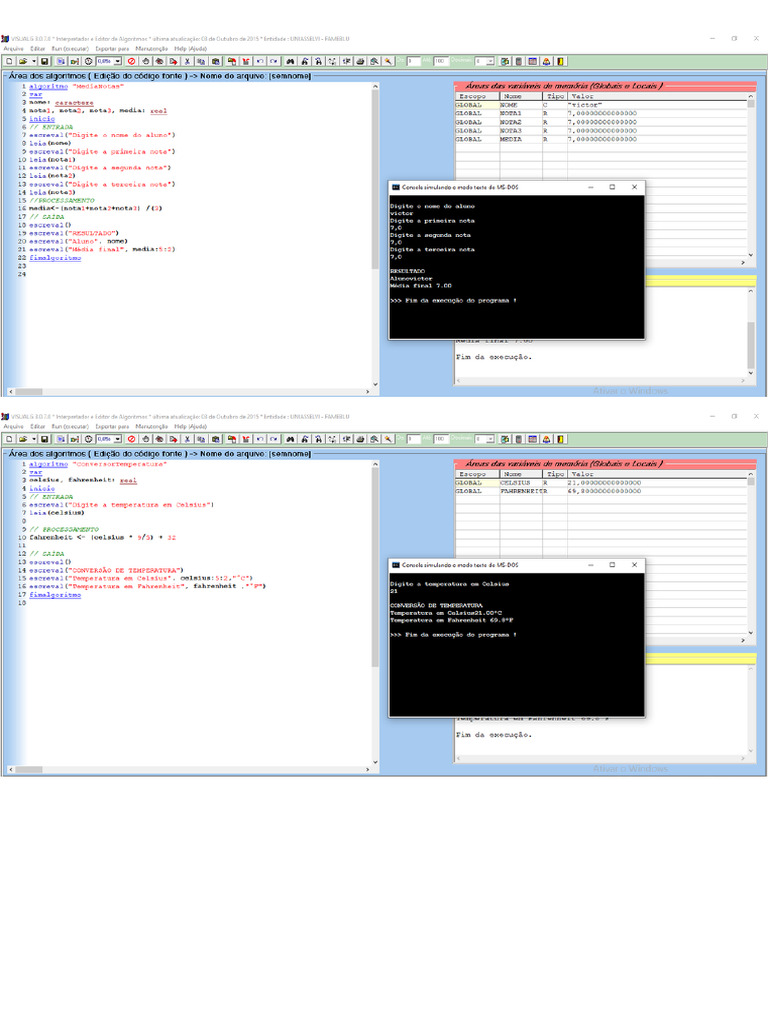The height and width of the screenshot is (1024, 768).
Task: Select MEDIA variable row in top memory table
Action: click(601, 139)
